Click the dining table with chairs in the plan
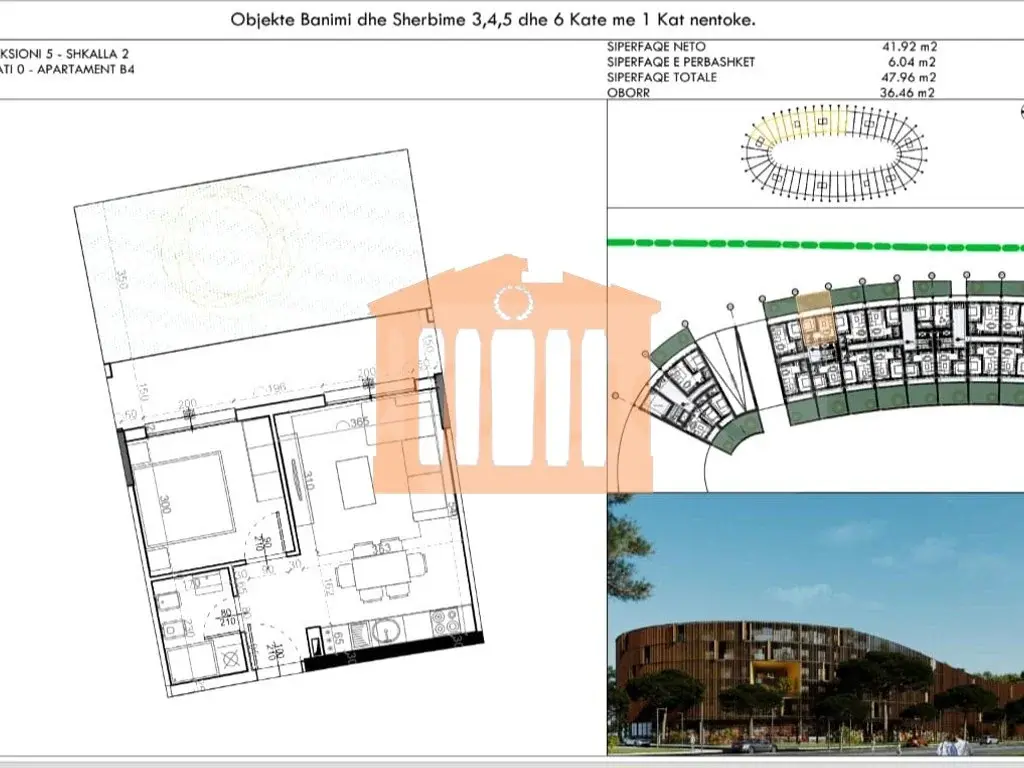 [x=382, y=568]
